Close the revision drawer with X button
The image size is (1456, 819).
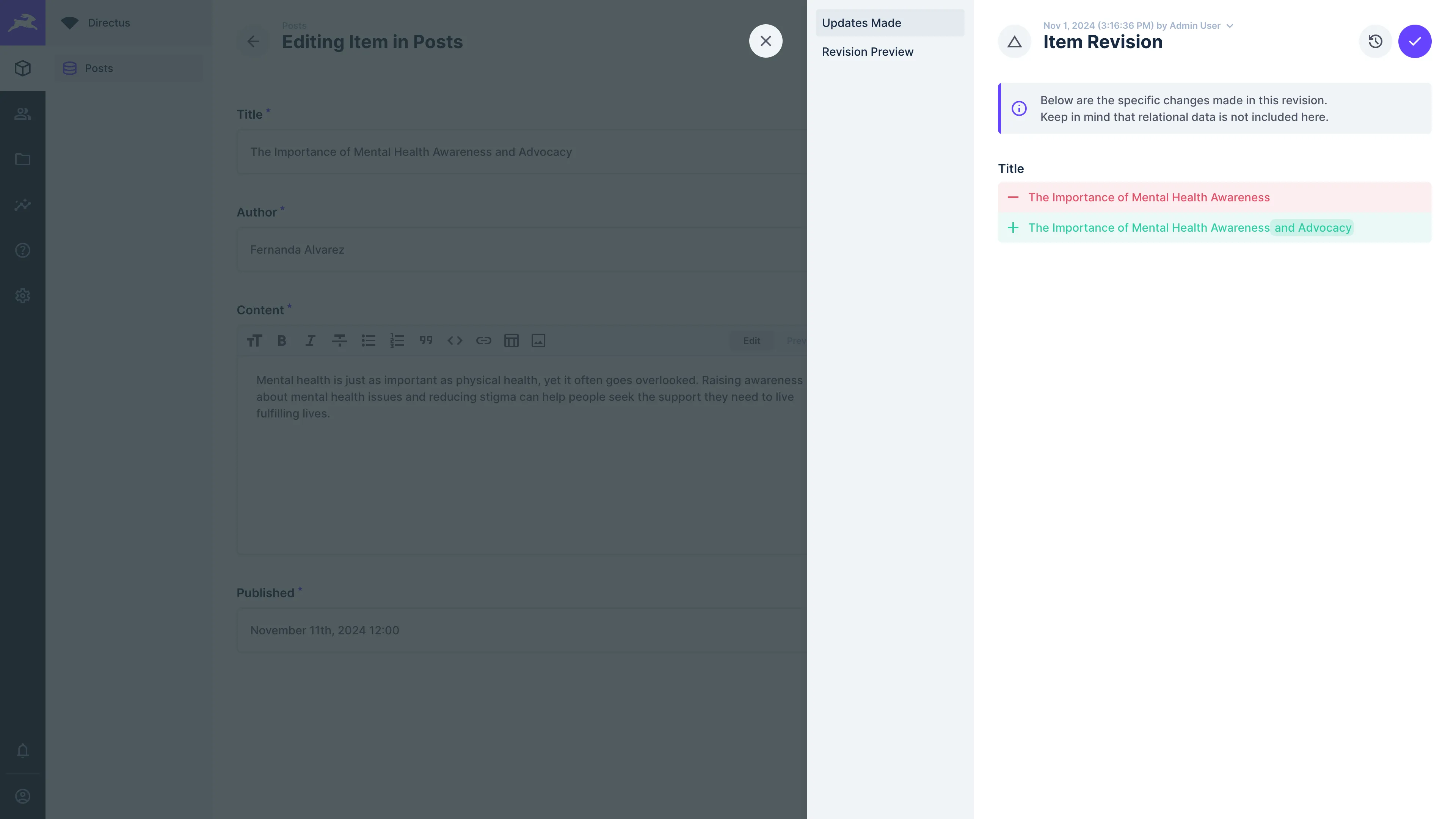tap(765, 41)
